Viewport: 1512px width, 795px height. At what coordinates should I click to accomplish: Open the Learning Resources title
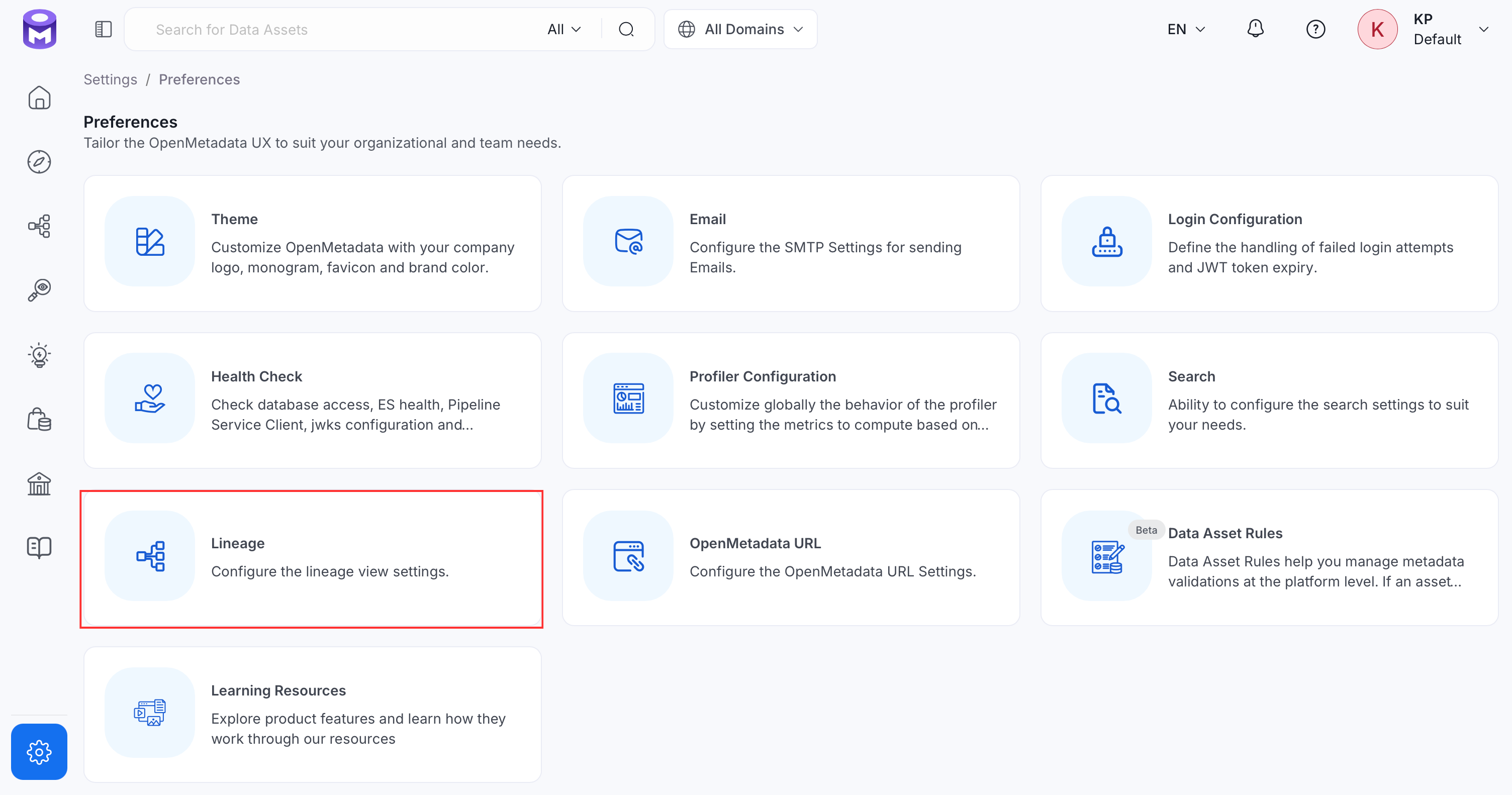(278, 690)
